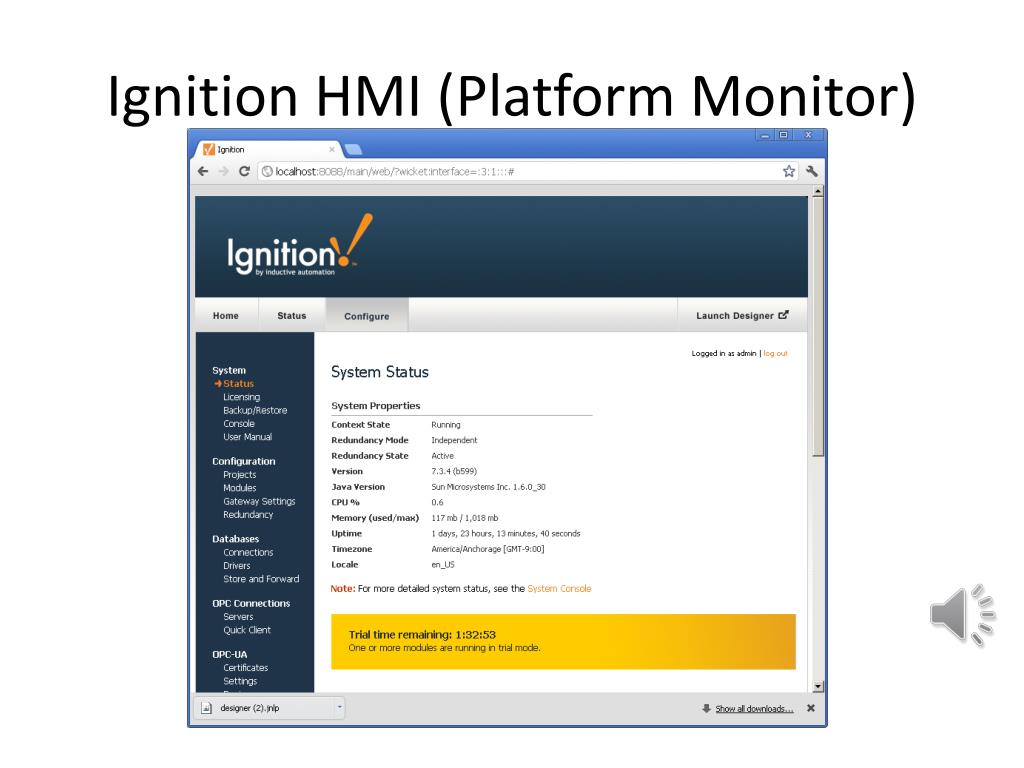Open Modules in sidebar
Viewport: 1024px width, 768px height.
tap(240, 488)
